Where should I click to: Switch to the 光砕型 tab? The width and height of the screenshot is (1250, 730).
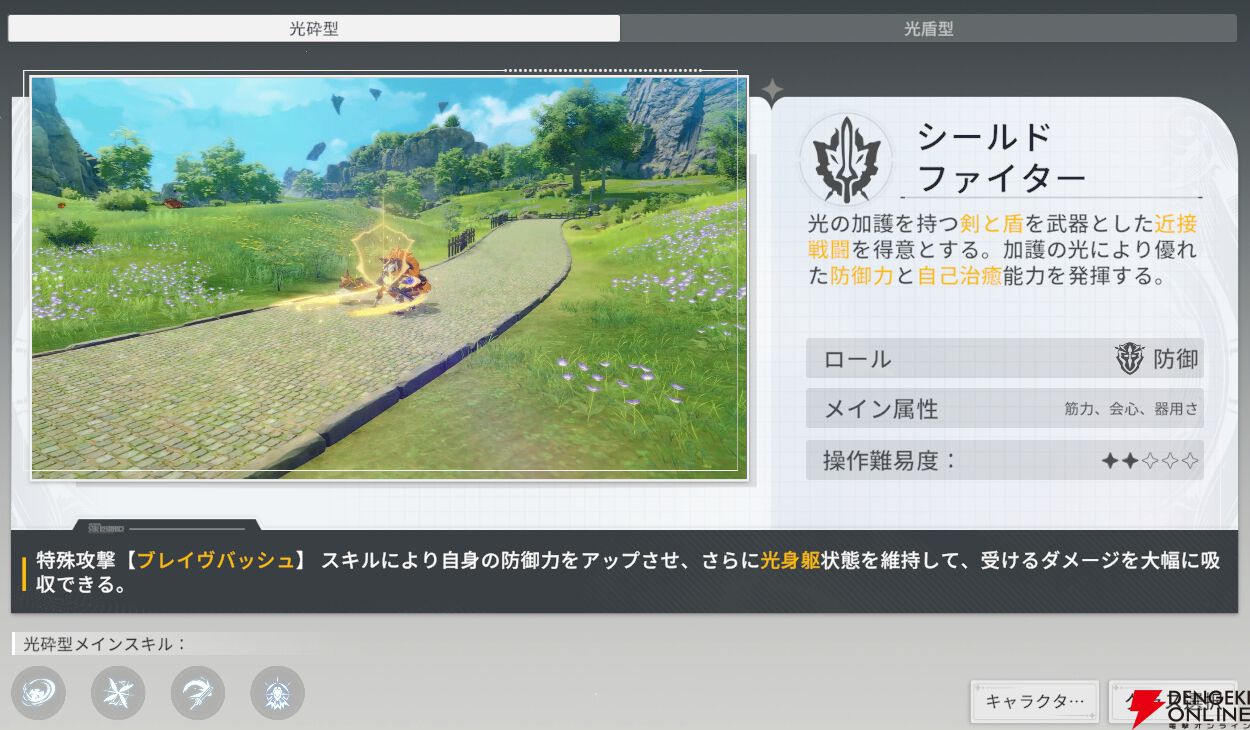point(314,29)
